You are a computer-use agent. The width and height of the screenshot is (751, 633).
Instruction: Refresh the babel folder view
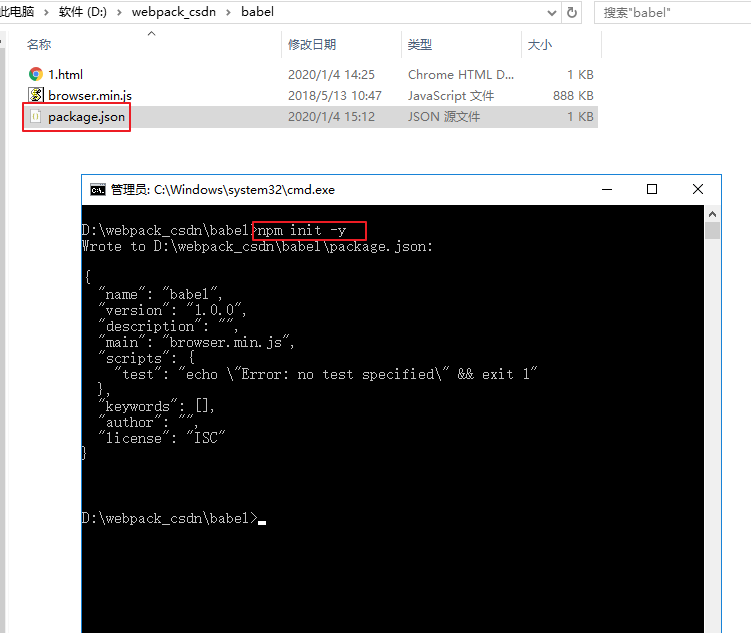point(571,12)
